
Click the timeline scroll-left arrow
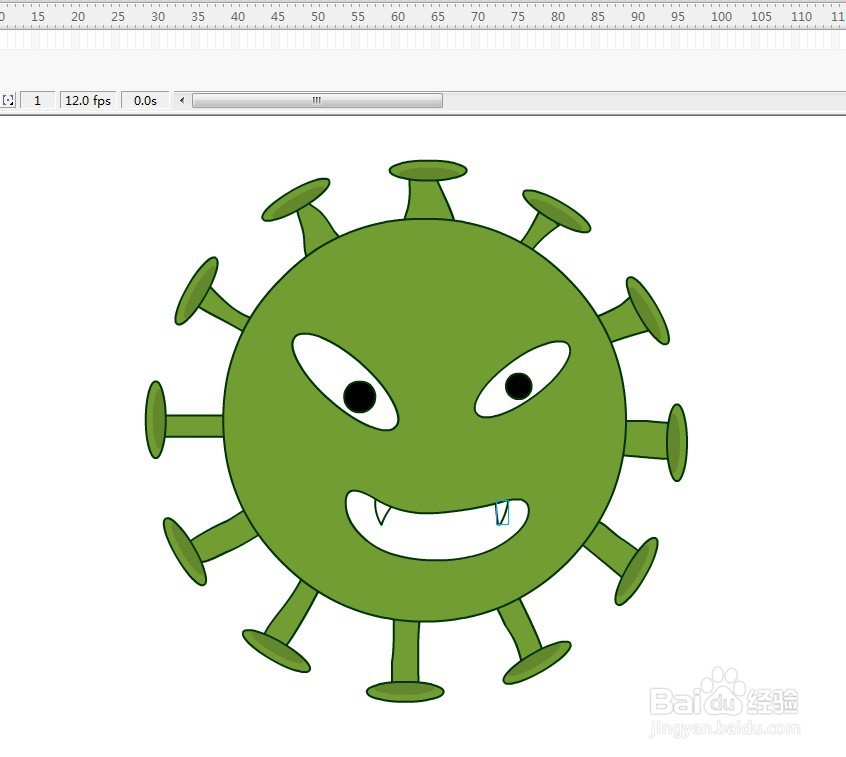pyautogui.click(x=182, y=100)
